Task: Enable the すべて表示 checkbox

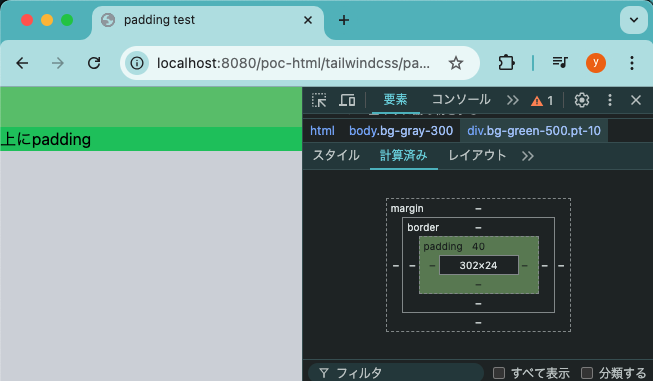Action: tap(499, 373)
